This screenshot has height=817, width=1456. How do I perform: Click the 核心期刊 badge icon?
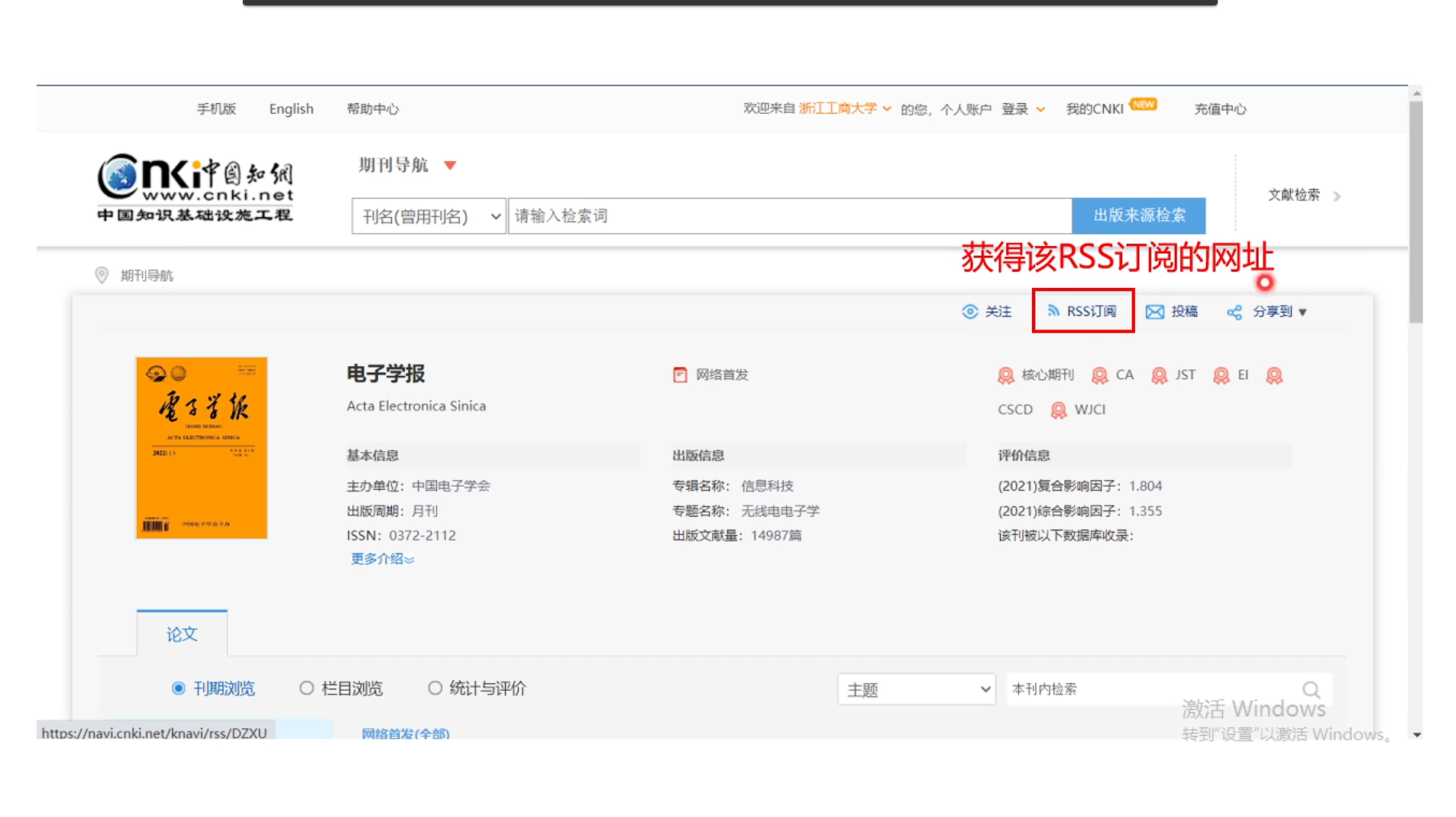[x=1005, y=374]
